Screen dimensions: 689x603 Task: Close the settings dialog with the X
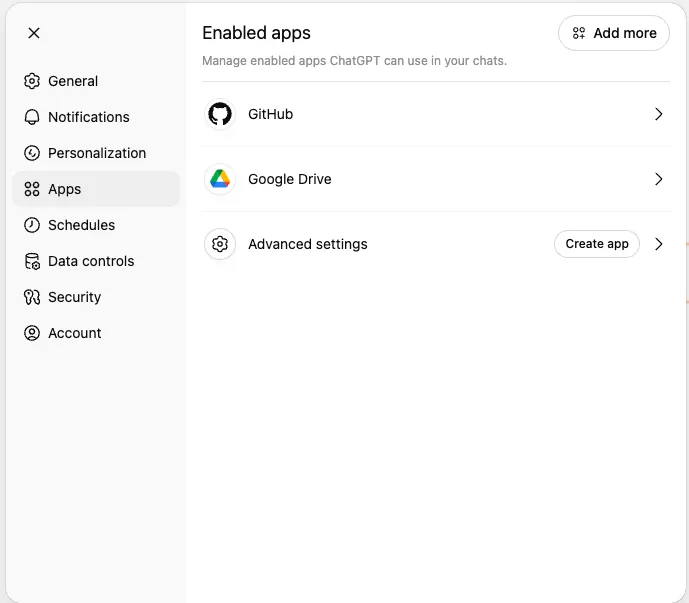pyautogui.click(x=34, y=33)
